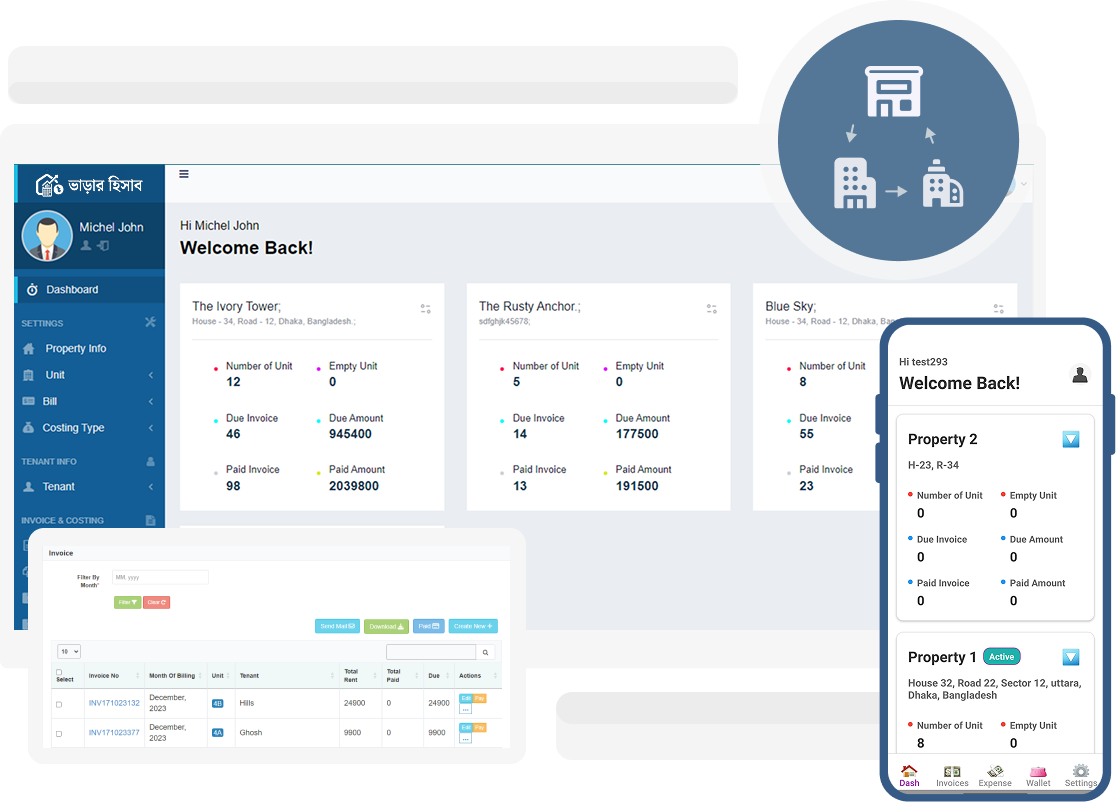Click the blue Paid button
The height and width of the screenshot is (802, 1116).
click(x=428, y=626)
